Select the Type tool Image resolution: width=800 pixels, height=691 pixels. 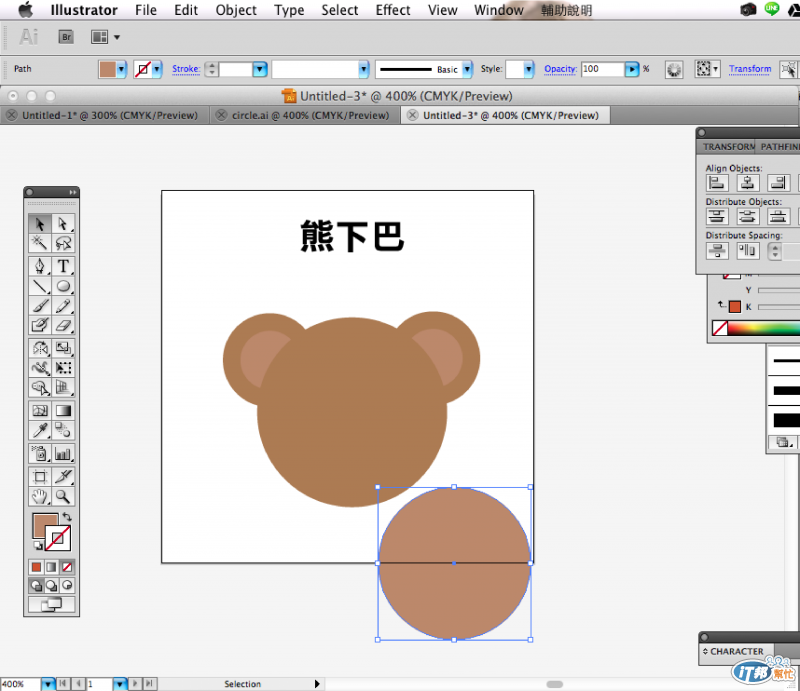63,266
